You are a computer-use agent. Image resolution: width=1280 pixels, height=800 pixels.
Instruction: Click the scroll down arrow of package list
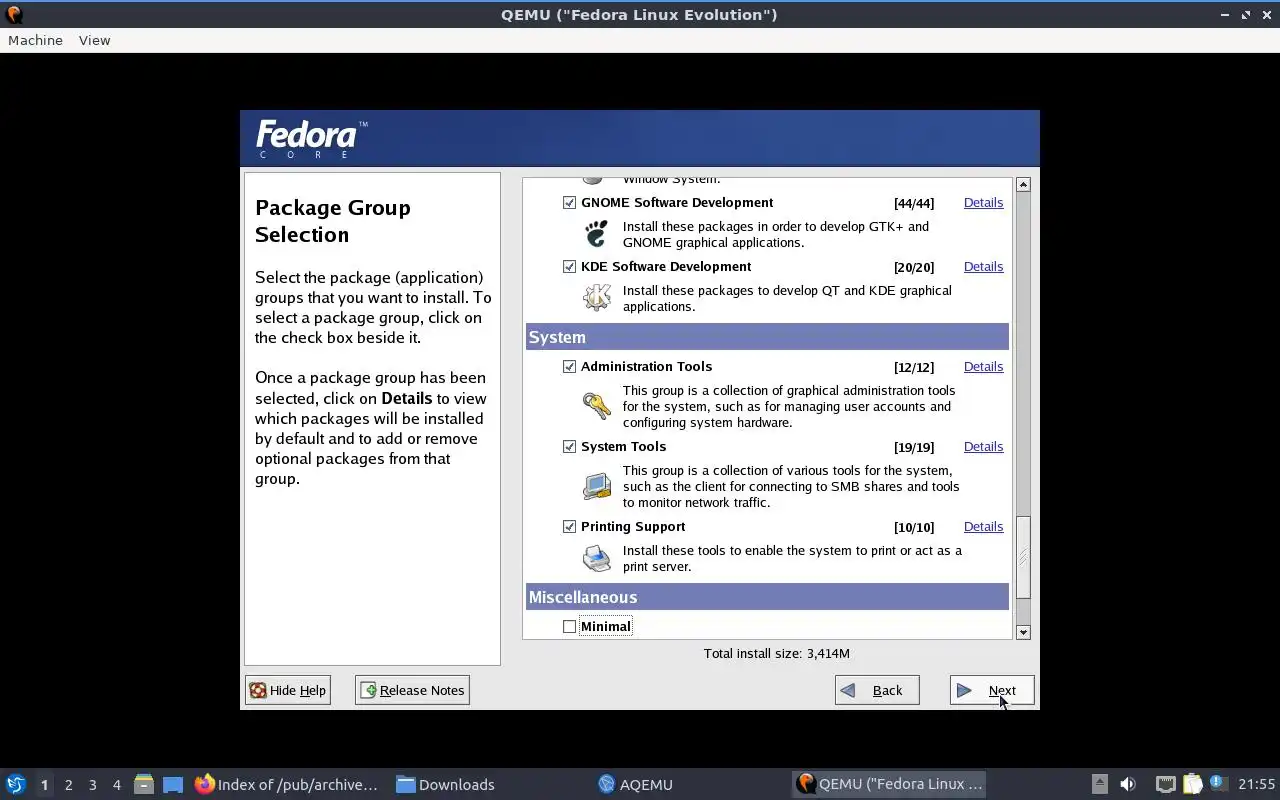pos(1023,632)
